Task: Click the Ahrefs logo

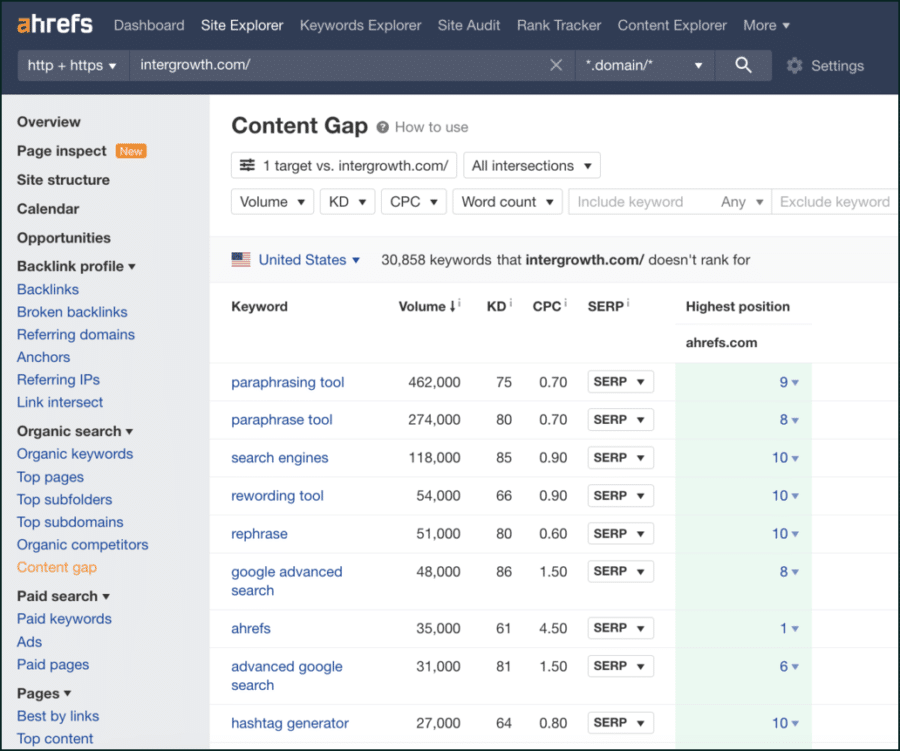Action: (x=54, y=23)
